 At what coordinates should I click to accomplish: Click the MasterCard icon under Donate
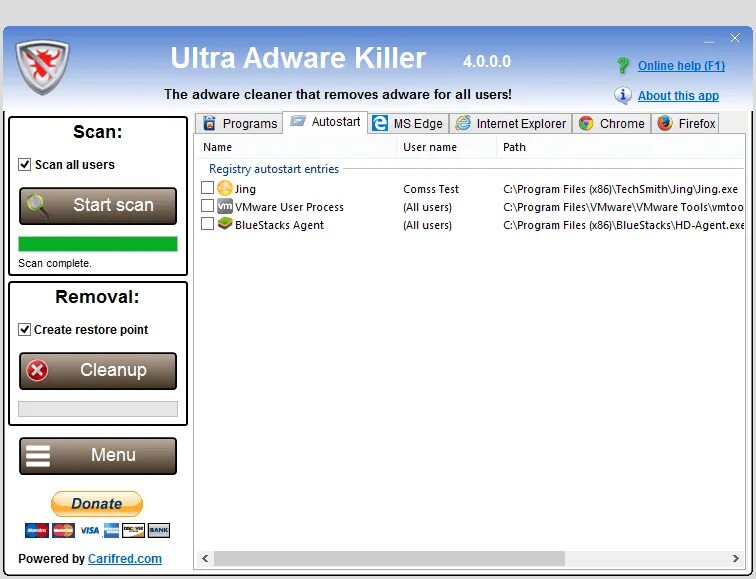[63, 530]
